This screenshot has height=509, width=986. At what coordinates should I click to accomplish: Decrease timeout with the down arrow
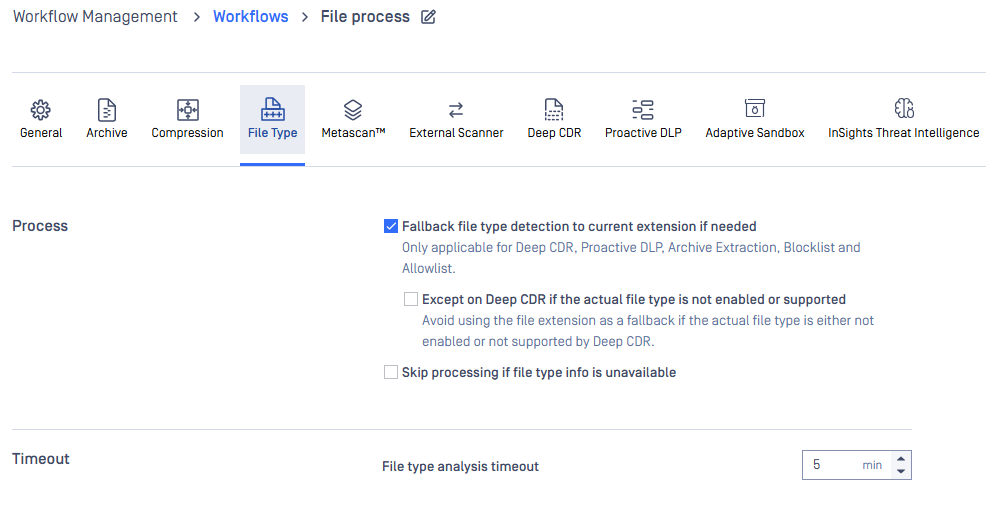[x=901, y=471]
